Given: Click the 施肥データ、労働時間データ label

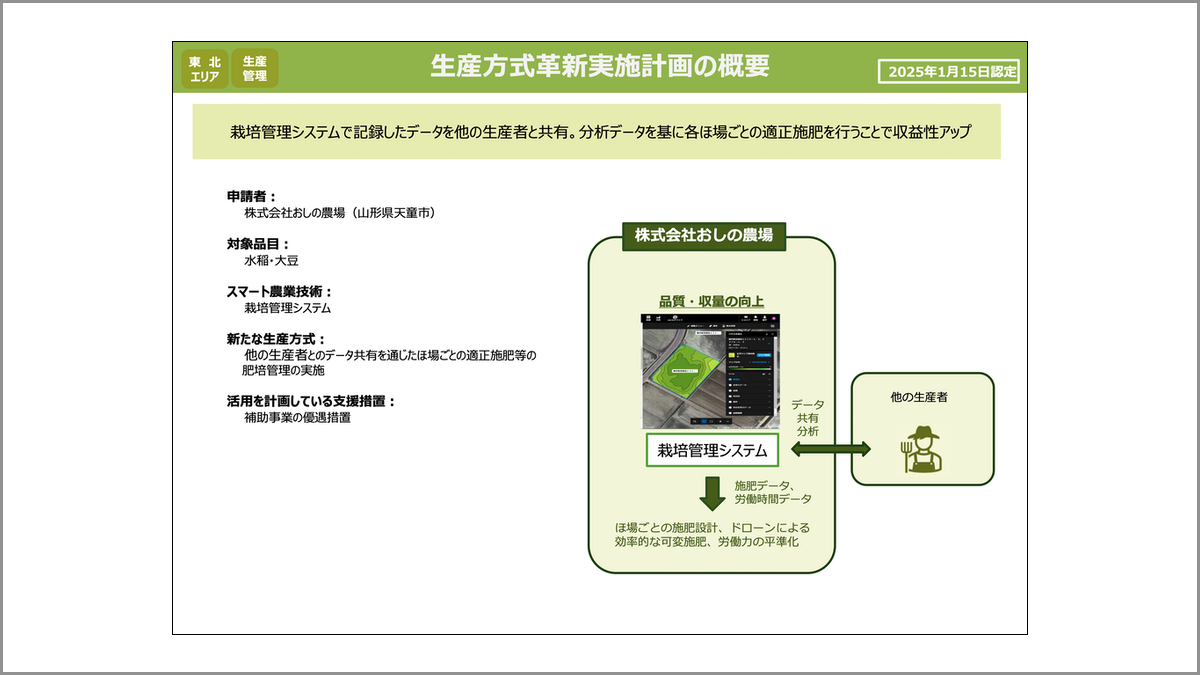Looking at the screenshot, I should point(772,492).
